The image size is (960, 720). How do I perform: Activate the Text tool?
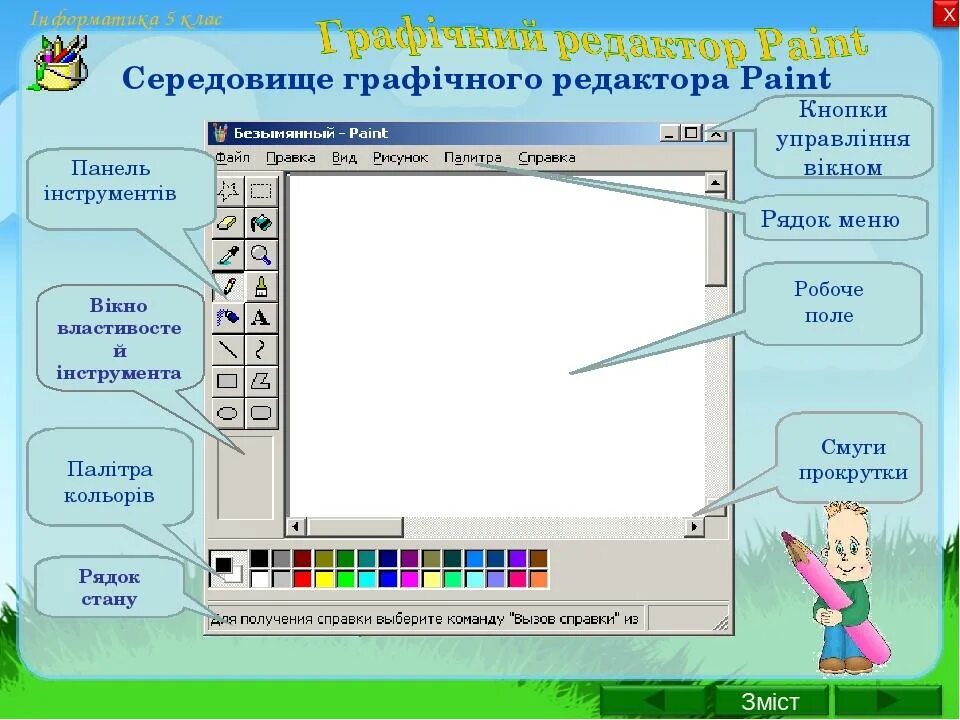[261, 318]
